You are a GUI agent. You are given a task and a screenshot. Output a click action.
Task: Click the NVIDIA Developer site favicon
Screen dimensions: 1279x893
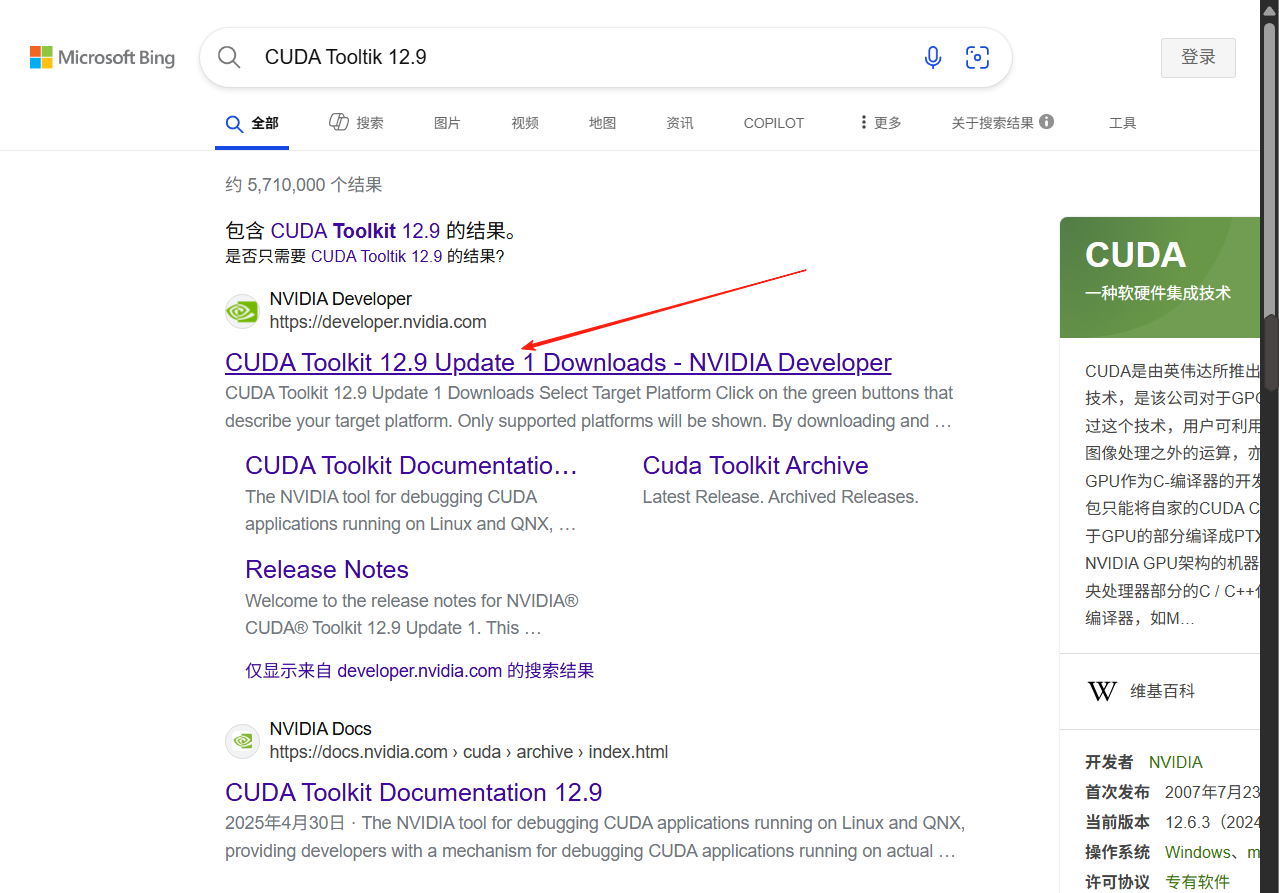(241, 311)
